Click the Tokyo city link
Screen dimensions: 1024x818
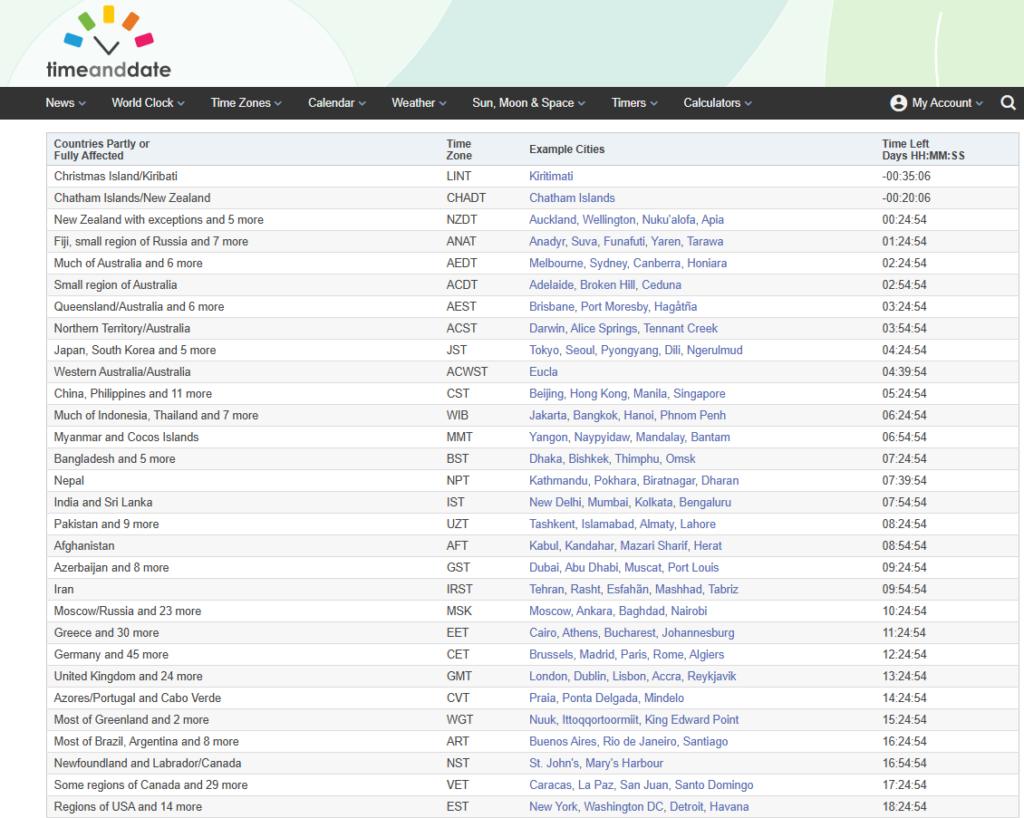[x=544, y=350]
